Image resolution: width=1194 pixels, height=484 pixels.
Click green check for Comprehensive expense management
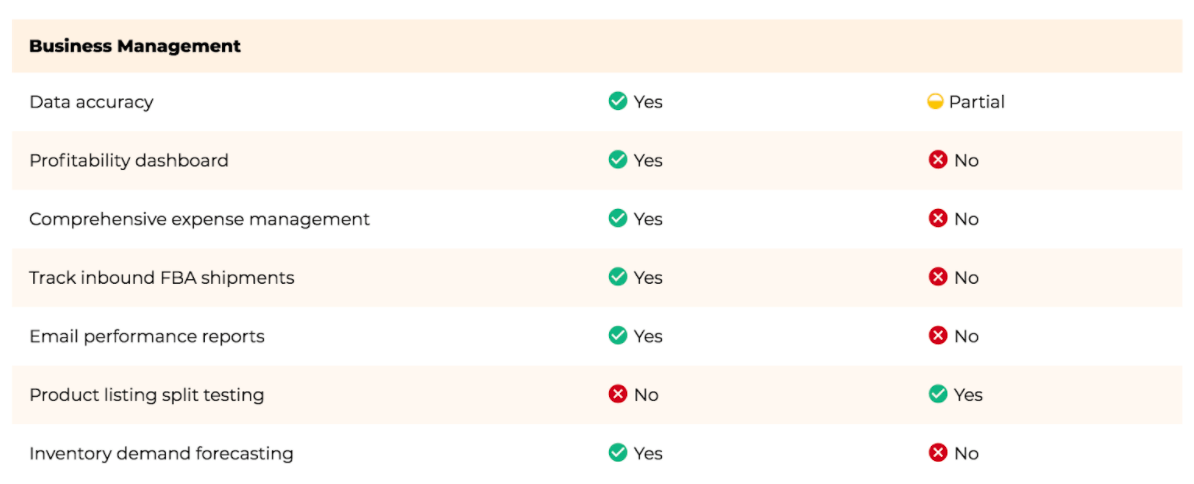pos(618,218)
